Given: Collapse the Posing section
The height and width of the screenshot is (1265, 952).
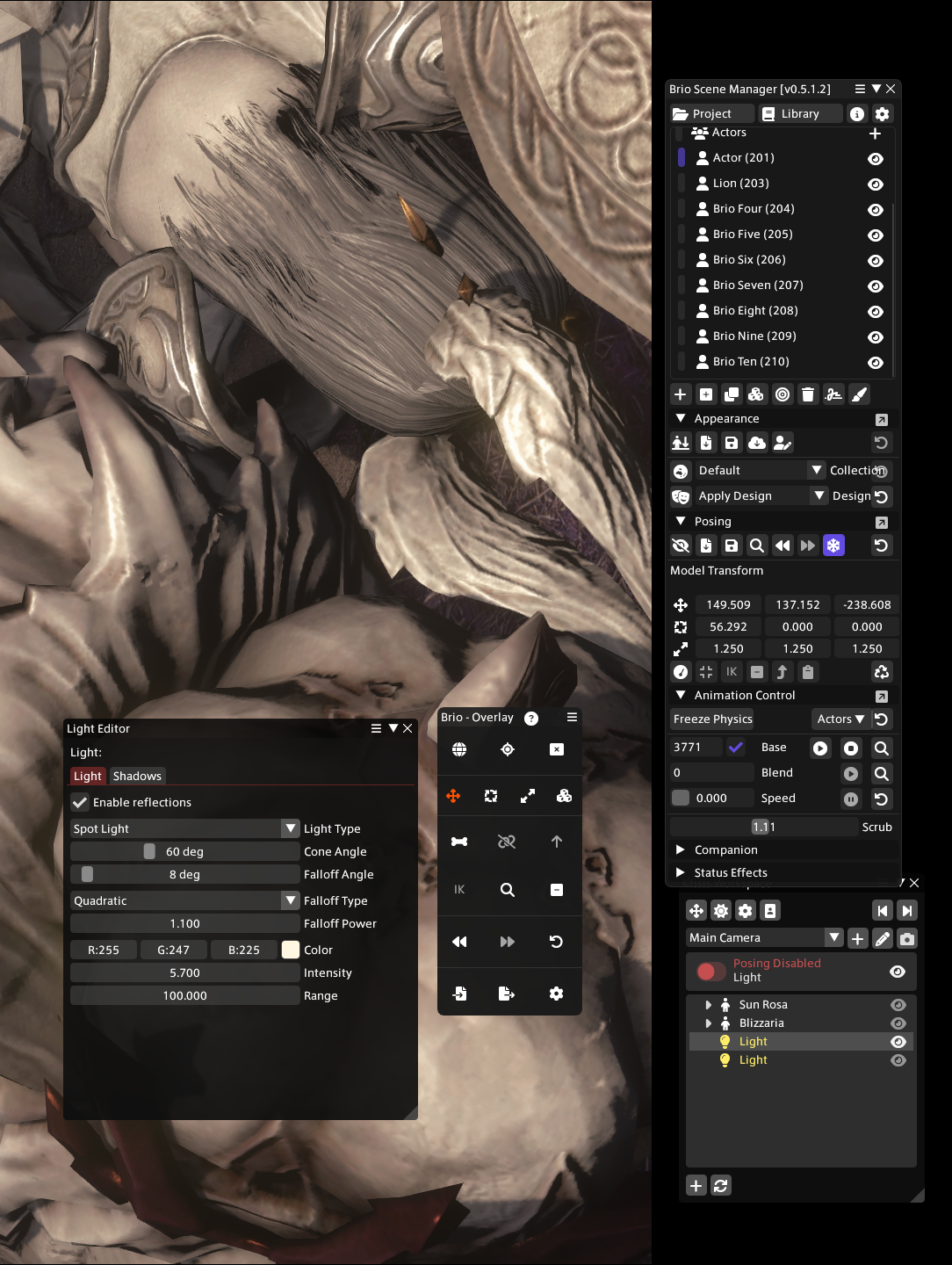Looking at the screenshot, I should (x=681, y=521).
